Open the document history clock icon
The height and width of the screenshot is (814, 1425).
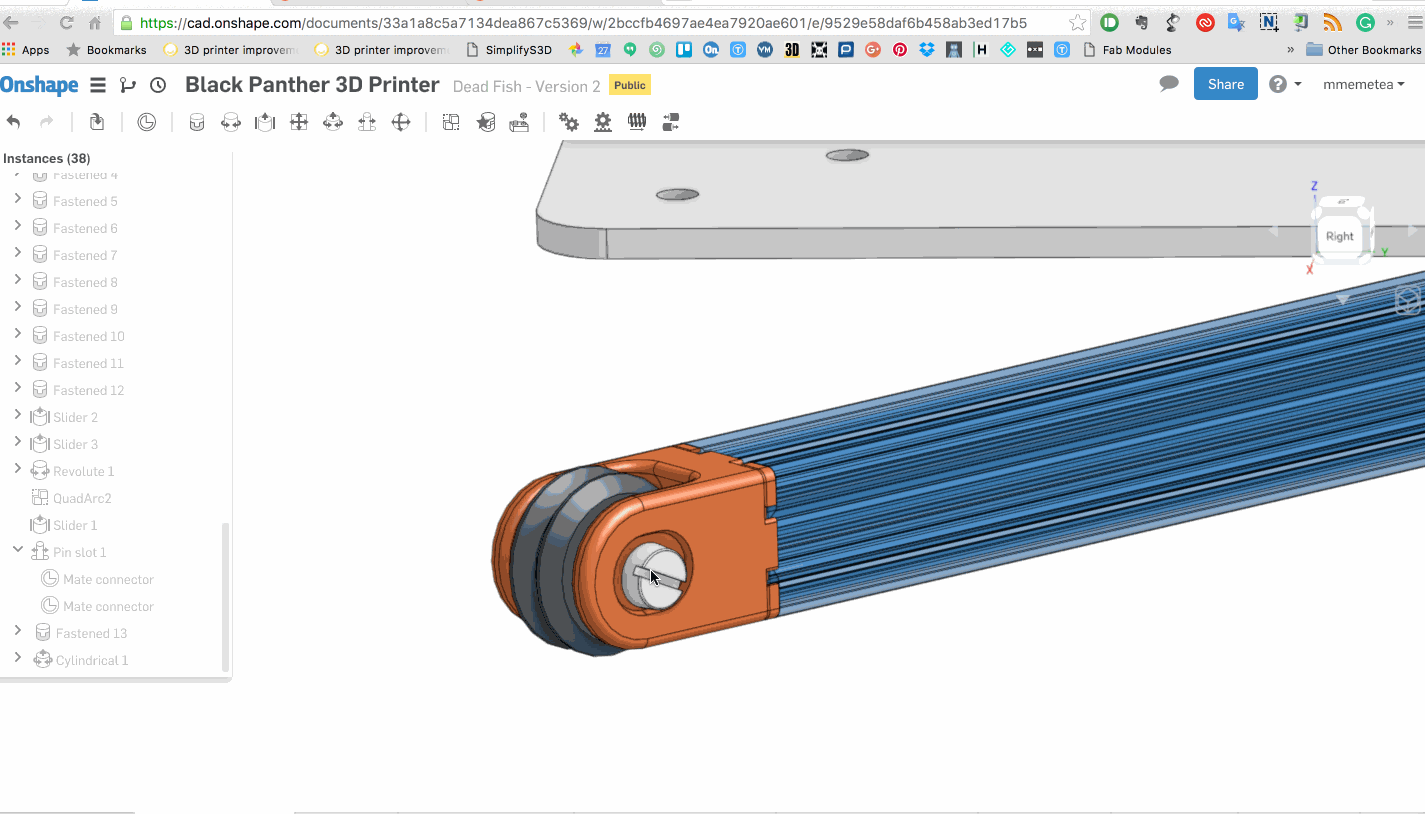coord(158,85)
